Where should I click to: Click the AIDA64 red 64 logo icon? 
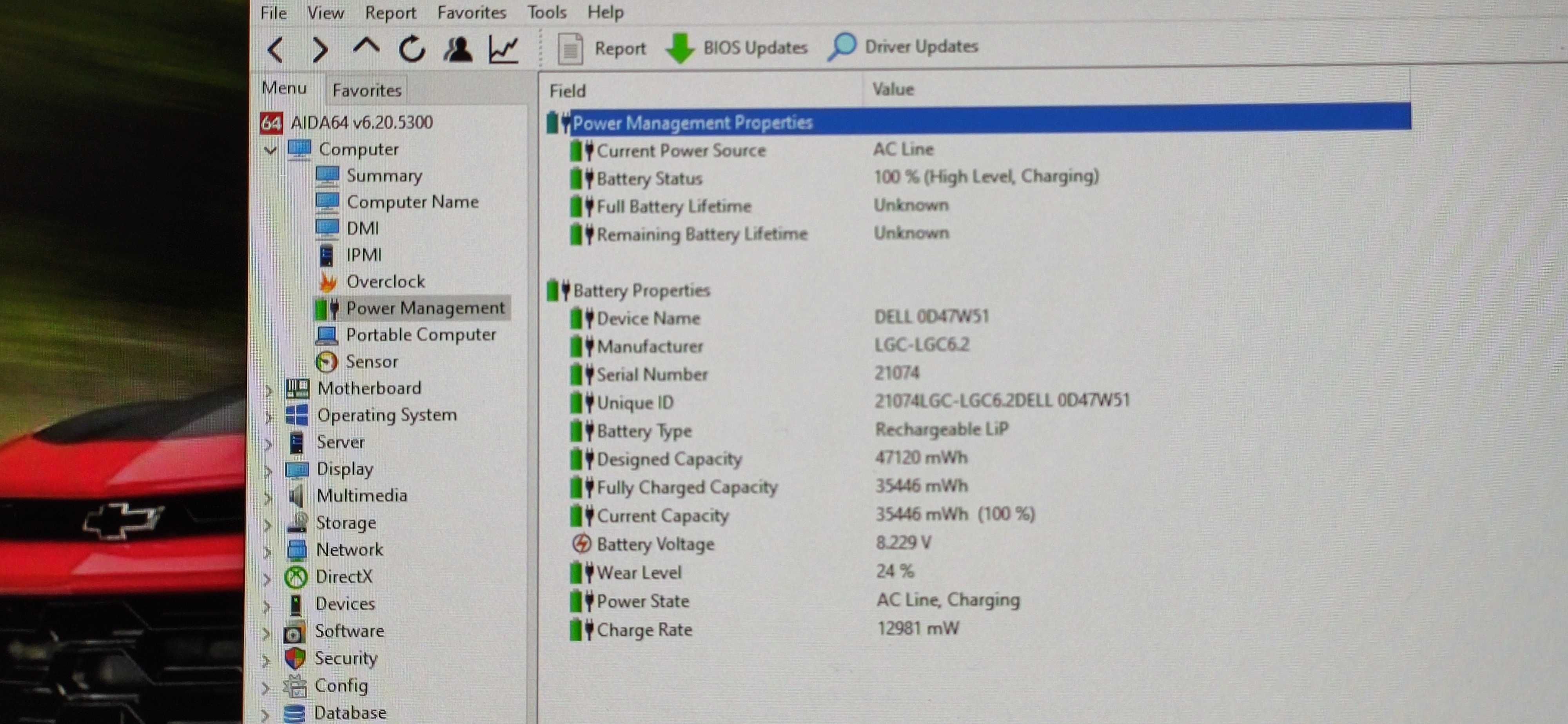[271, 124]
